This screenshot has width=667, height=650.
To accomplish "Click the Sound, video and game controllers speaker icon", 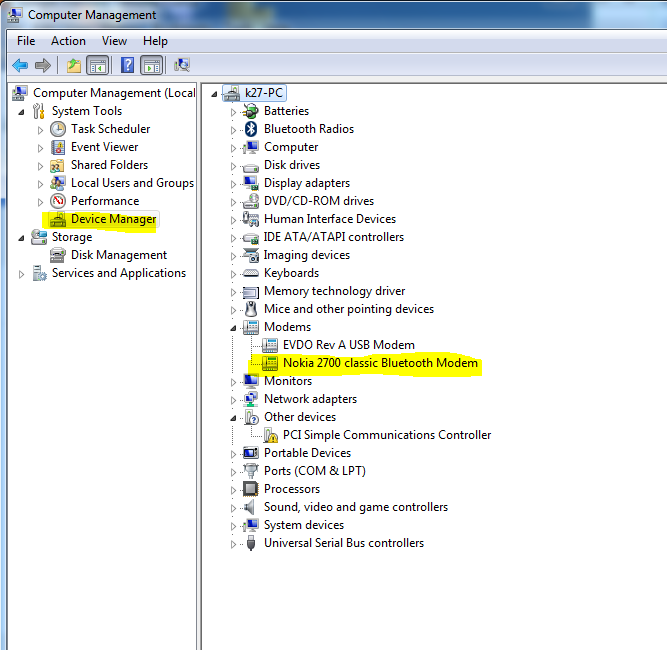I will [250, 507].
